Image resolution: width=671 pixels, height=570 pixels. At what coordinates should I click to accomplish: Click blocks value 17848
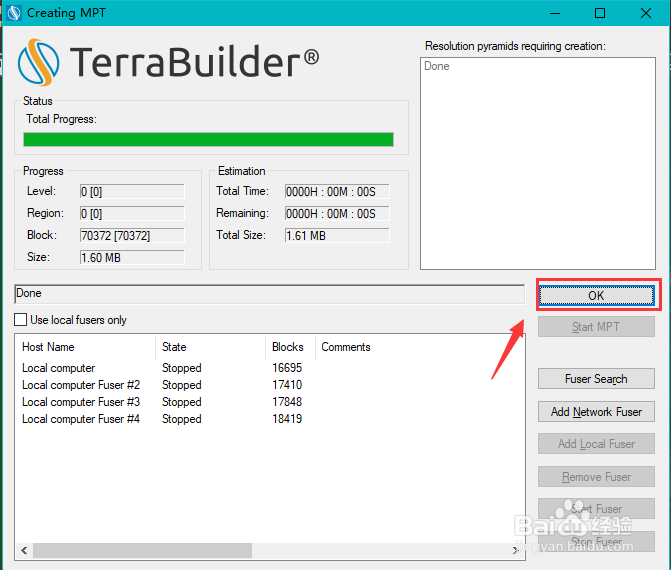[x=287, y=402]
